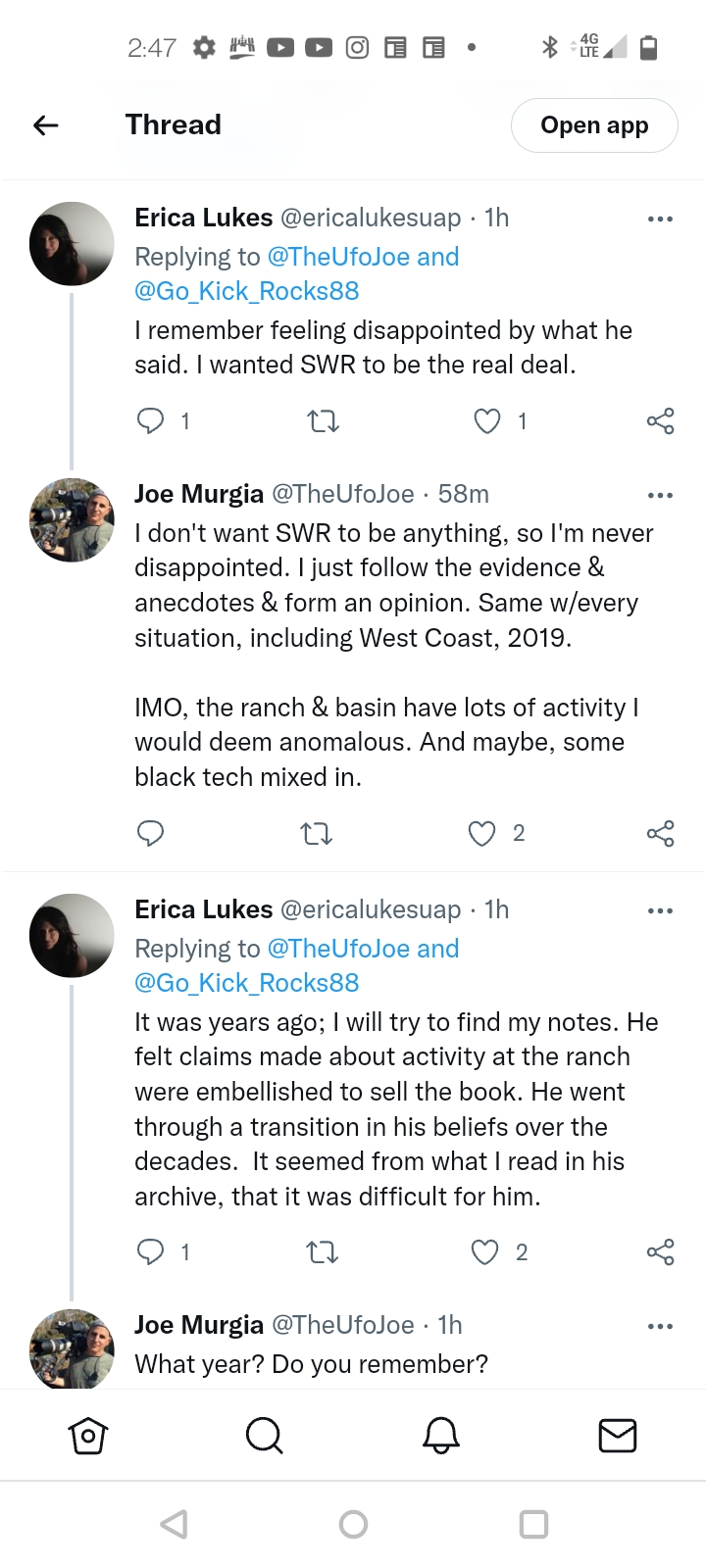
Task: Tap the back arrow in Thread header
Action: click(46, 125)
